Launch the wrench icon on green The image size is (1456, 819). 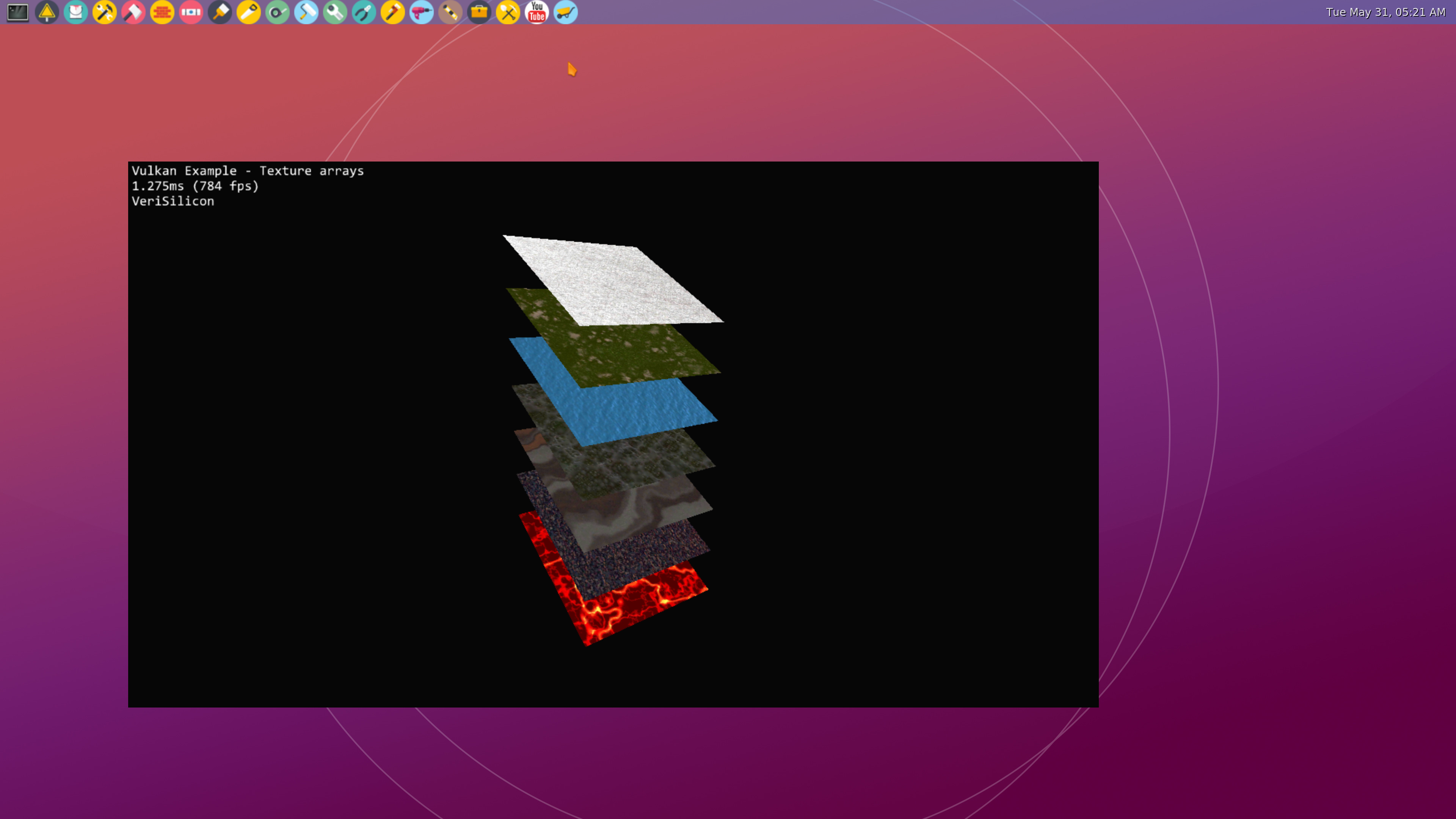[x=335, y=12]
